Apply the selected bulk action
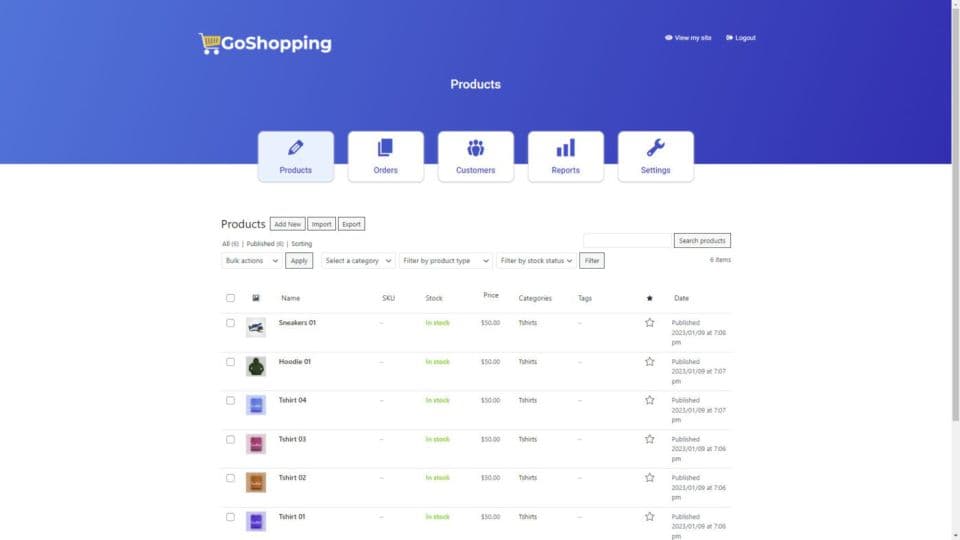 pyautogui.click(x=299, y=261)
